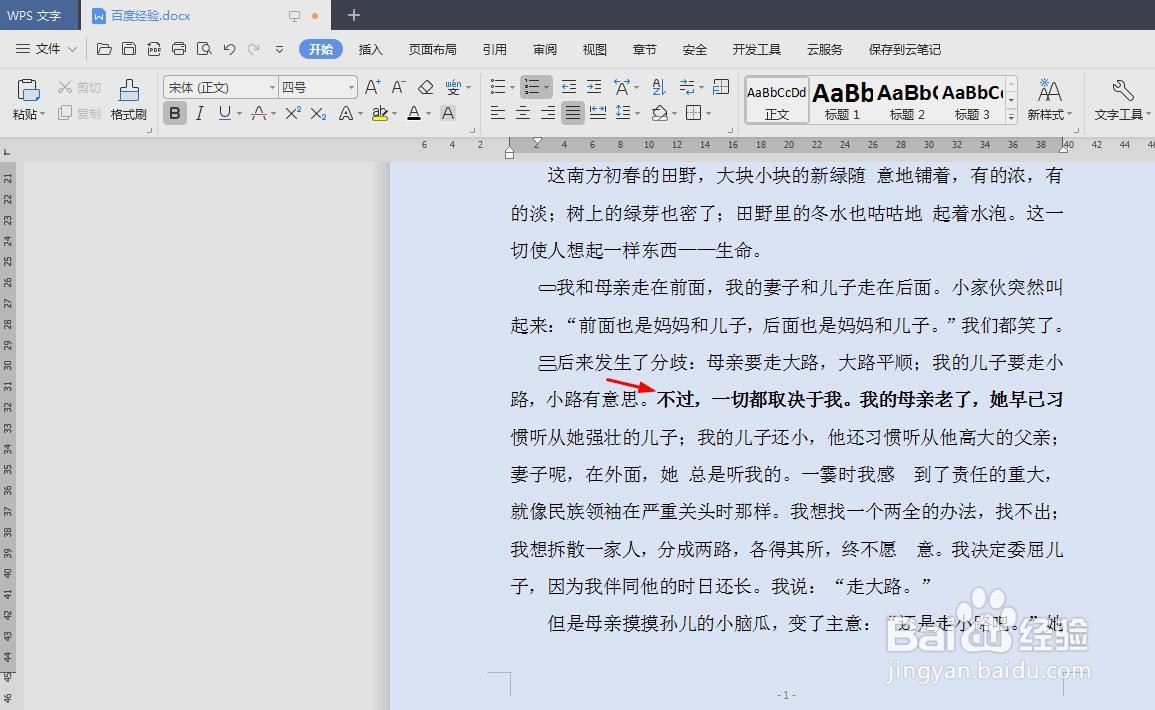Image resolution: width=1155 pixels, height=710 pixels.
Task: Undo the last action
Action: pos(229,48)
